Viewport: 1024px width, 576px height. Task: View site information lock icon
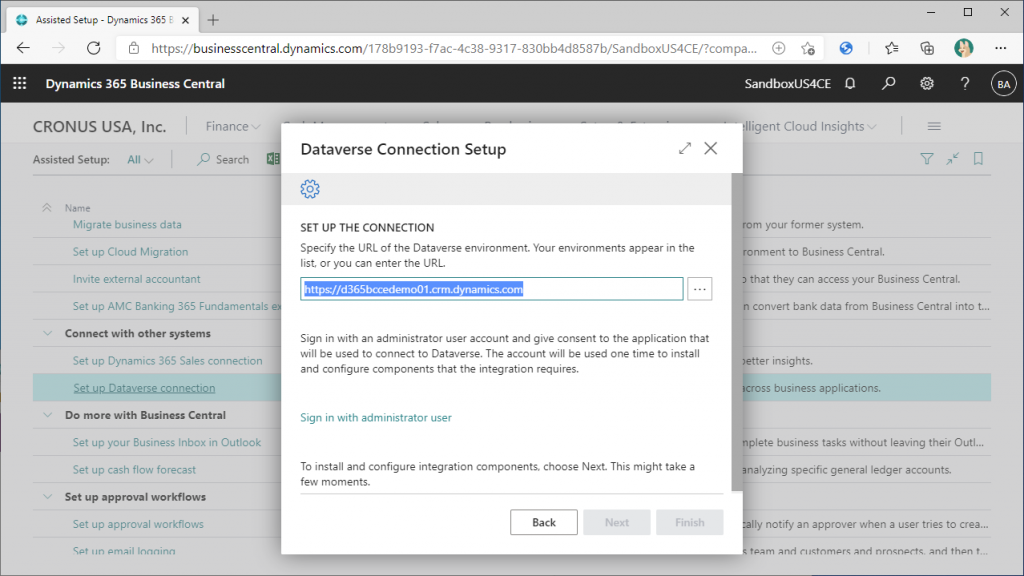tap(134, 48)
